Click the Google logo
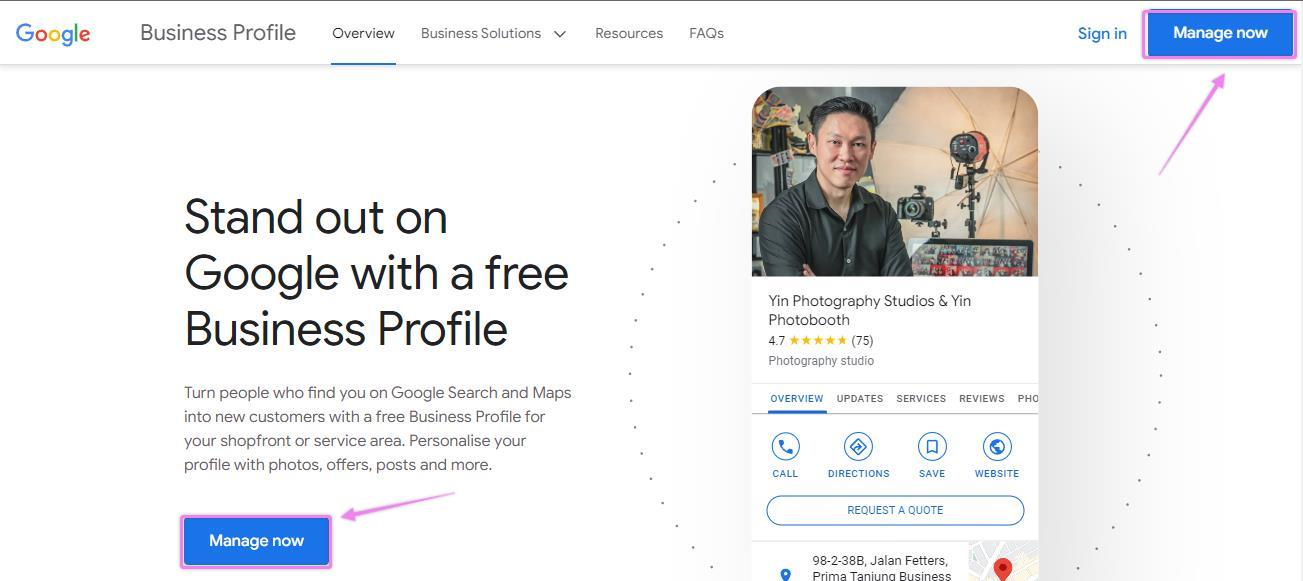The image size is (1303, 581). [x=53, y=33]
